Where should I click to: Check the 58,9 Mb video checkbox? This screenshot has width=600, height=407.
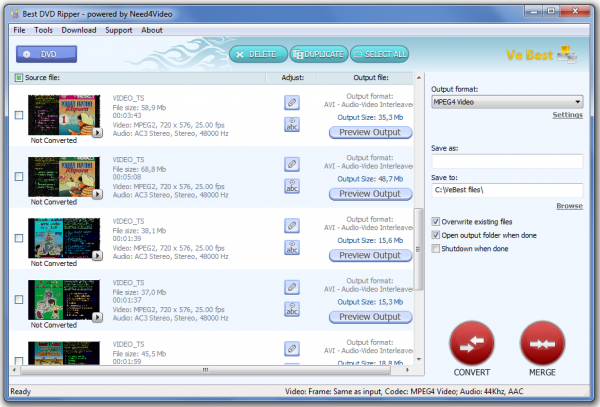pos(19,115)
